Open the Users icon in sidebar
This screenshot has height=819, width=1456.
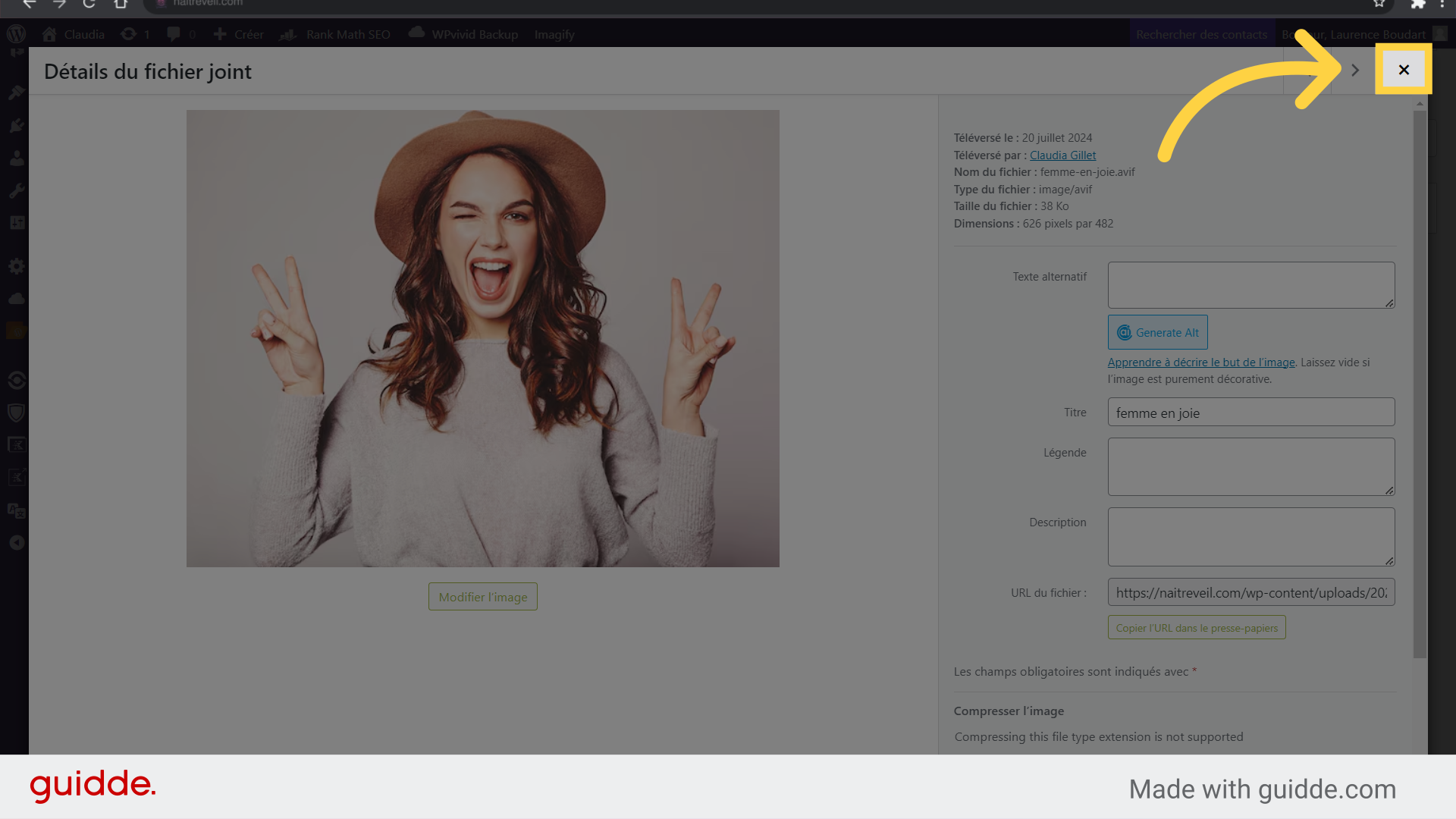coord(17,158)
